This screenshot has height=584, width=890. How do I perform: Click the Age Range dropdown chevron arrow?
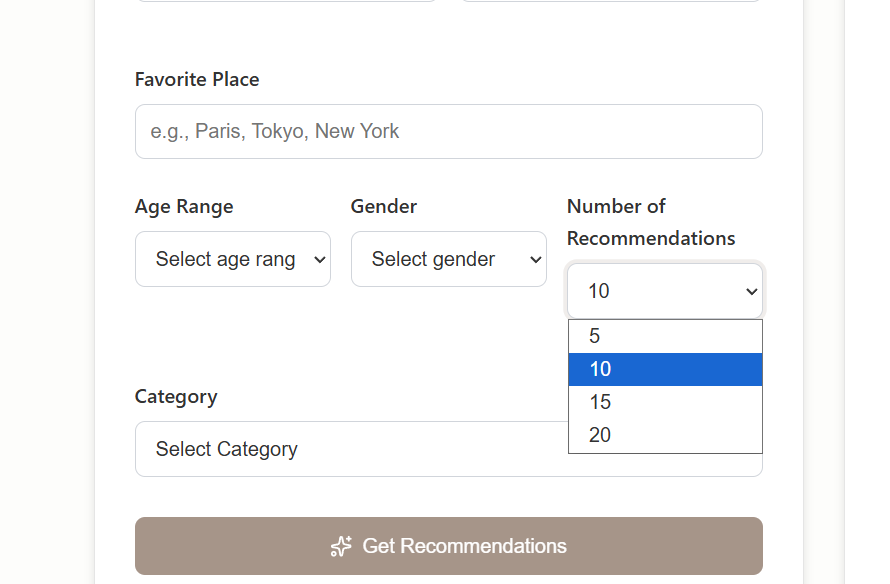(320, 260)
